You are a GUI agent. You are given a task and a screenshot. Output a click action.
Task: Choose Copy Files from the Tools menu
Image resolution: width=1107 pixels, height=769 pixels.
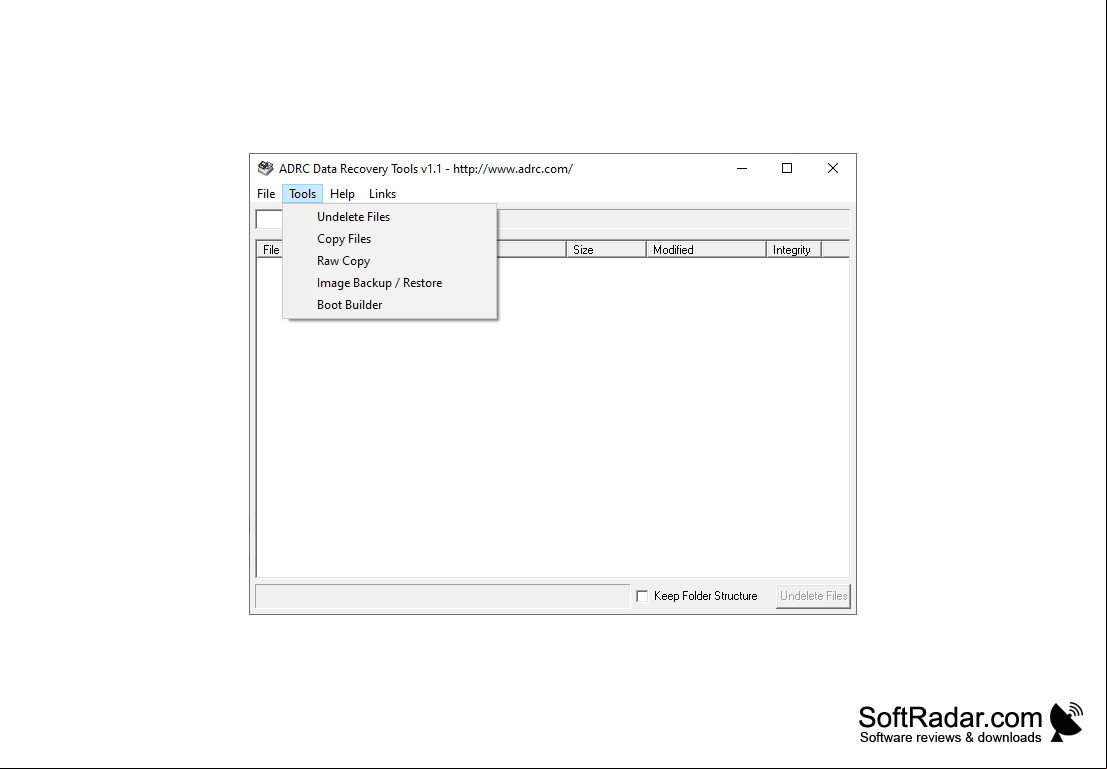390,239
